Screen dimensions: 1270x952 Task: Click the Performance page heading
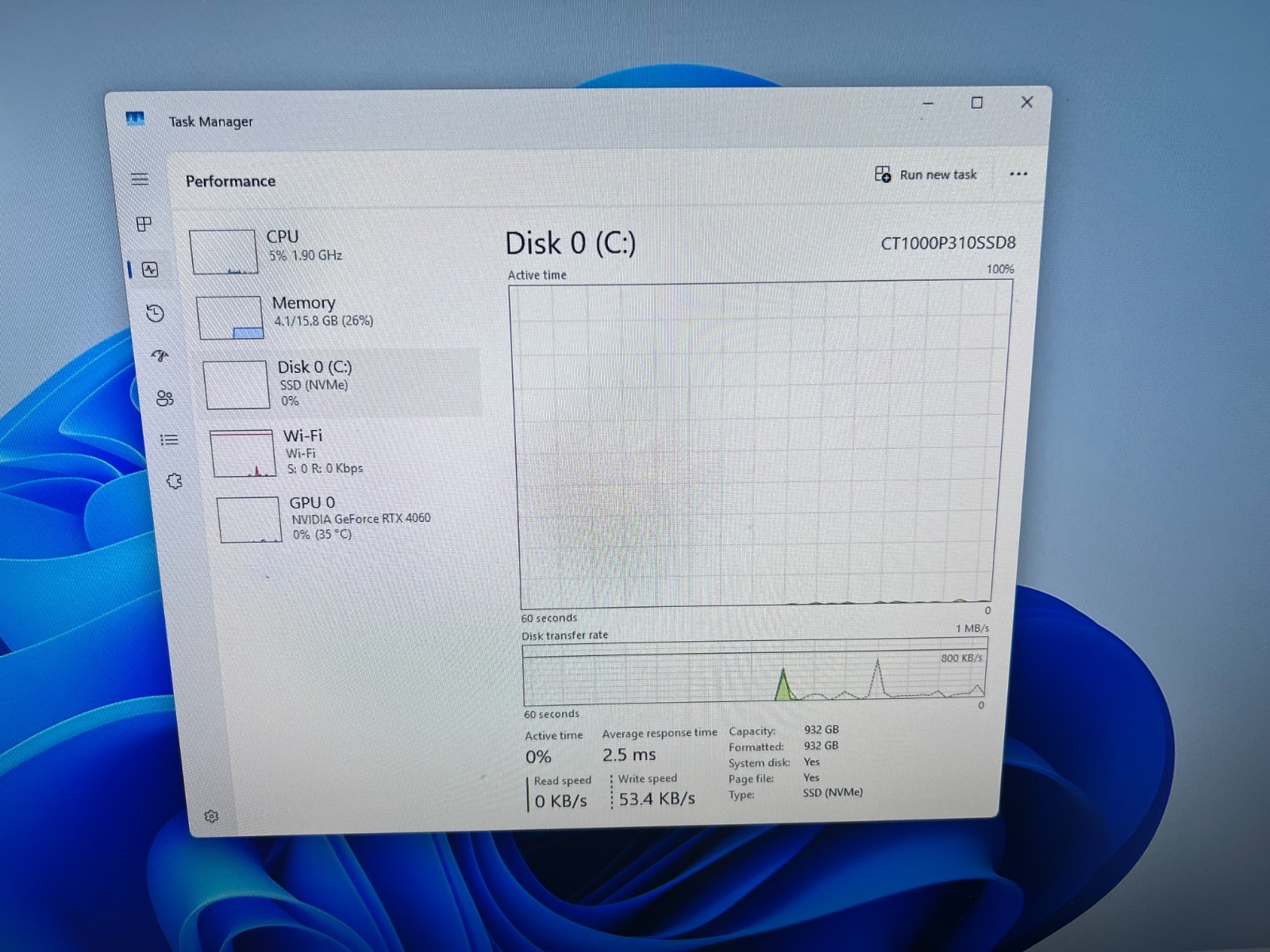pyautogui.click(x=230, y=182)
